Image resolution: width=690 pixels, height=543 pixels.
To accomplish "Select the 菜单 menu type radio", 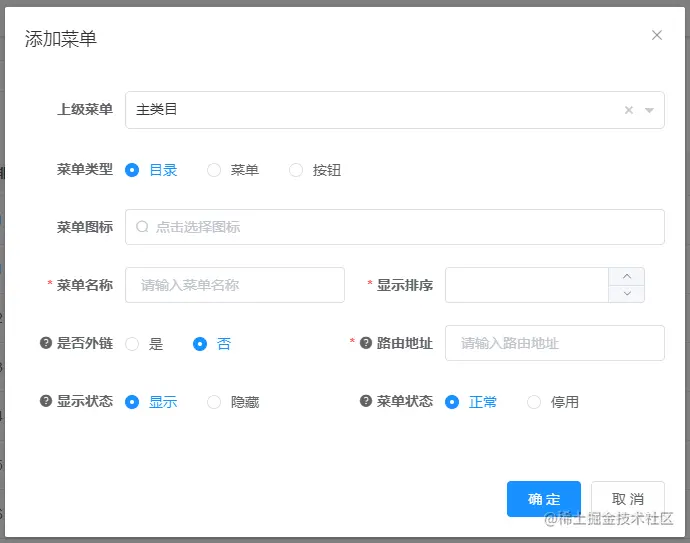I will (214, 170).
